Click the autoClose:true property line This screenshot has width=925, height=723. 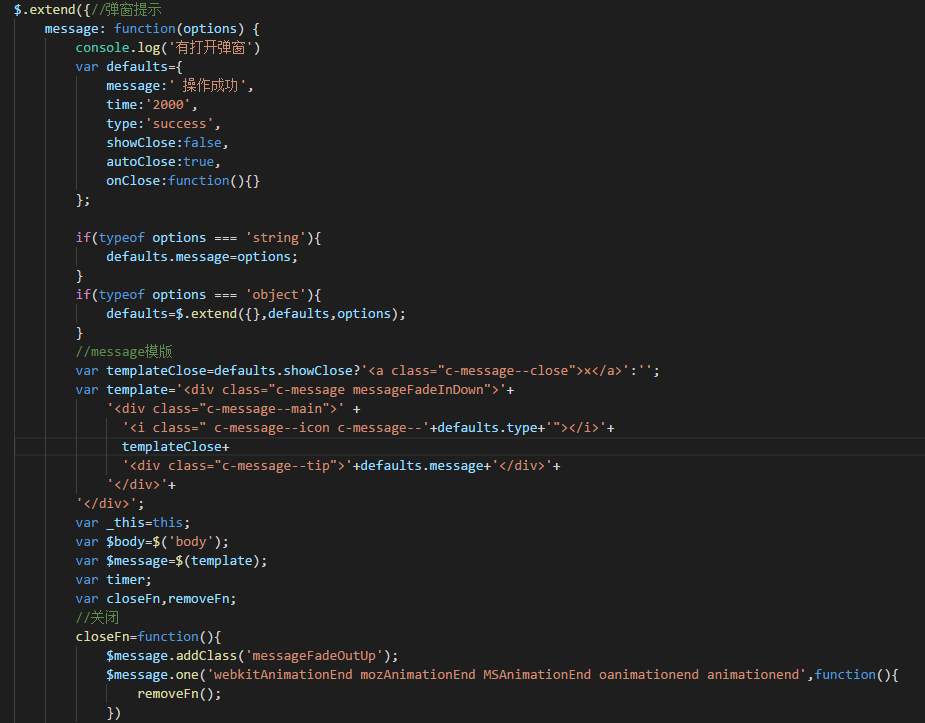(163, 162)
